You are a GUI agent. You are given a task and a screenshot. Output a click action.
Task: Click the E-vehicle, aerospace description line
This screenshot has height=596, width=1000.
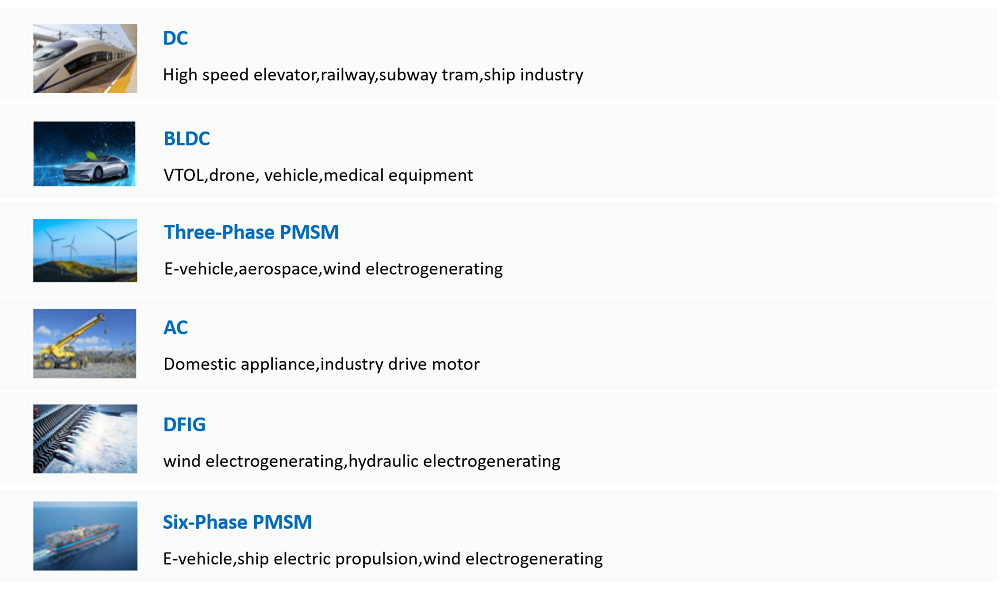[333, 269]
